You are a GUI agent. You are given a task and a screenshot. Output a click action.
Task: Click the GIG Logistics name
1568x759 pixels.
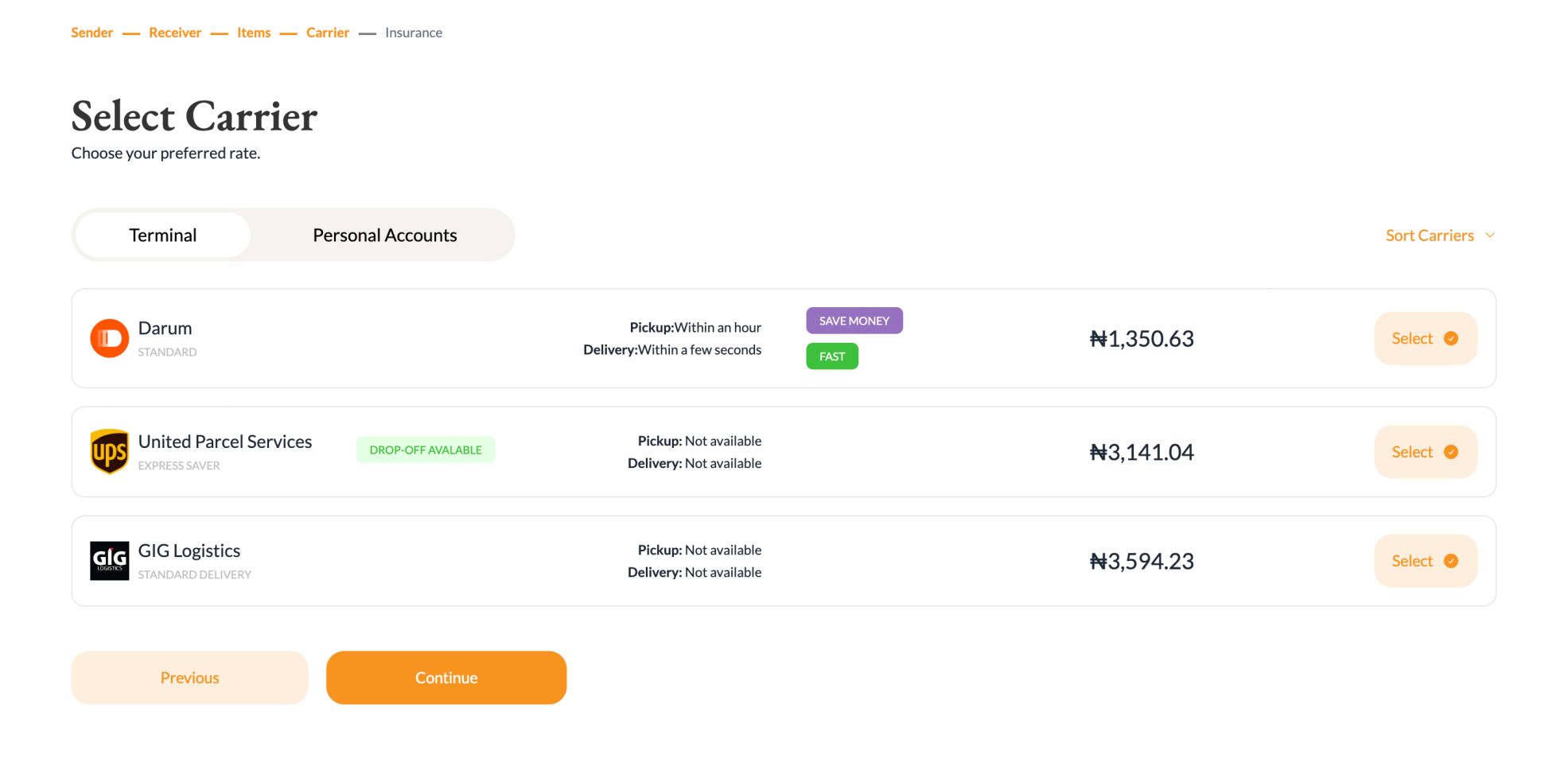coord(189,551)
